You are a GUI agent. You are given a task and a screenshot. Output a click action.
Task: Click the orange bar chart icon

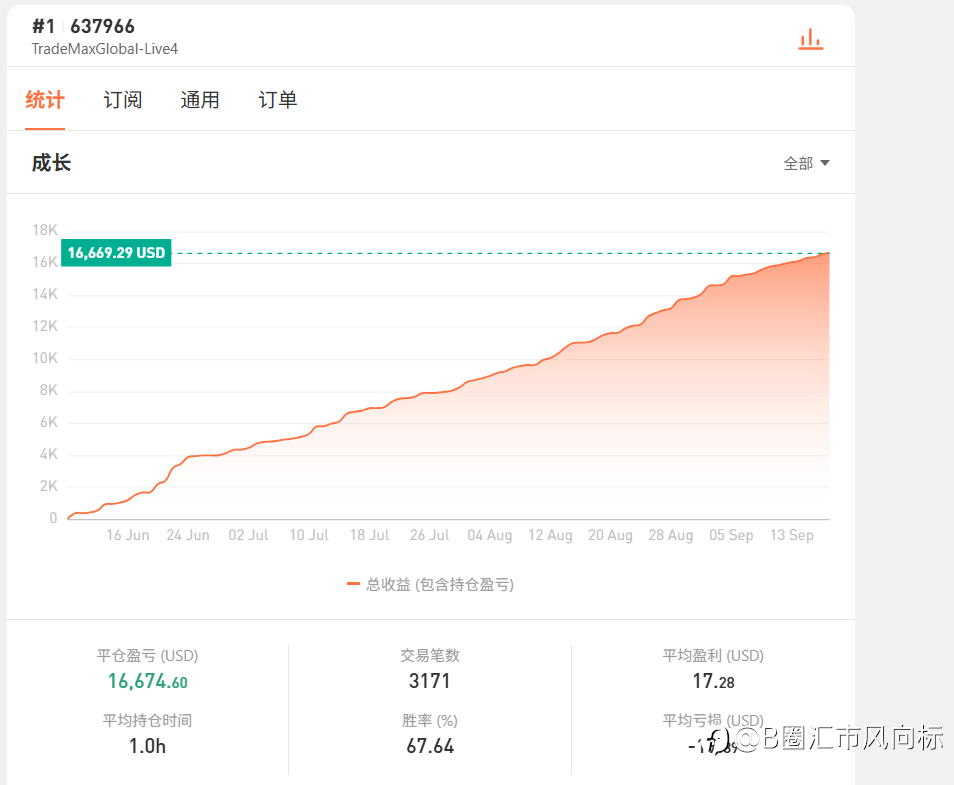[x=810, y=39]
